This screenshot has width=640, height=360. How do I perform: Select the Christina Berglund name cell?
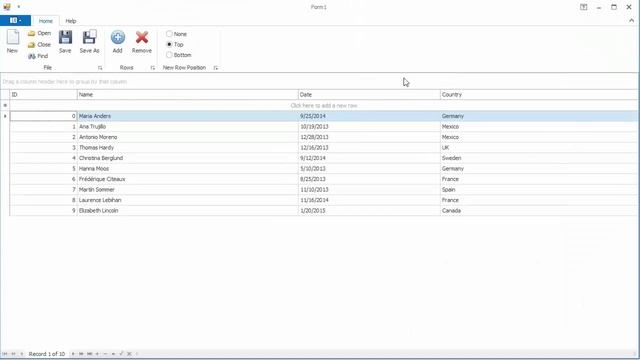point(187,158)
